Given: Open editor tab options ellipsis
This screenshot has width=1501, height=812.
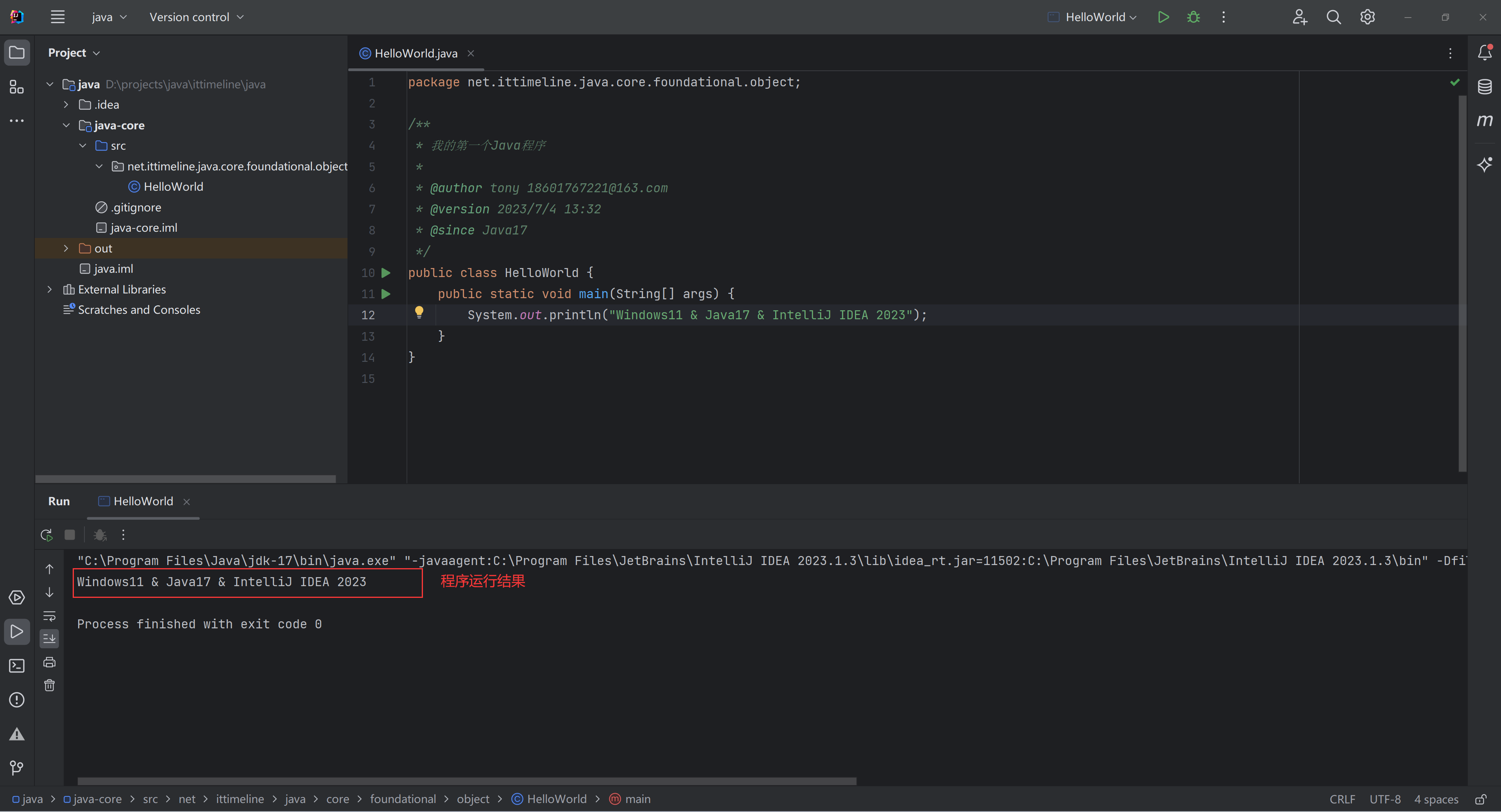Looking at the screenshot, I should click(x=1450, y=53).
